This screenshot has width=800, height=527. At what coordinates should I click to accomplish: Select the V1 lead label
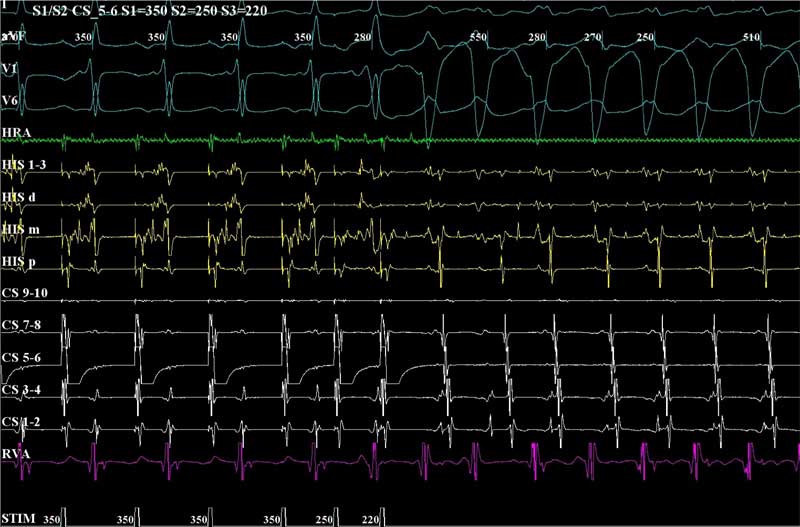(x=10, y=68)
